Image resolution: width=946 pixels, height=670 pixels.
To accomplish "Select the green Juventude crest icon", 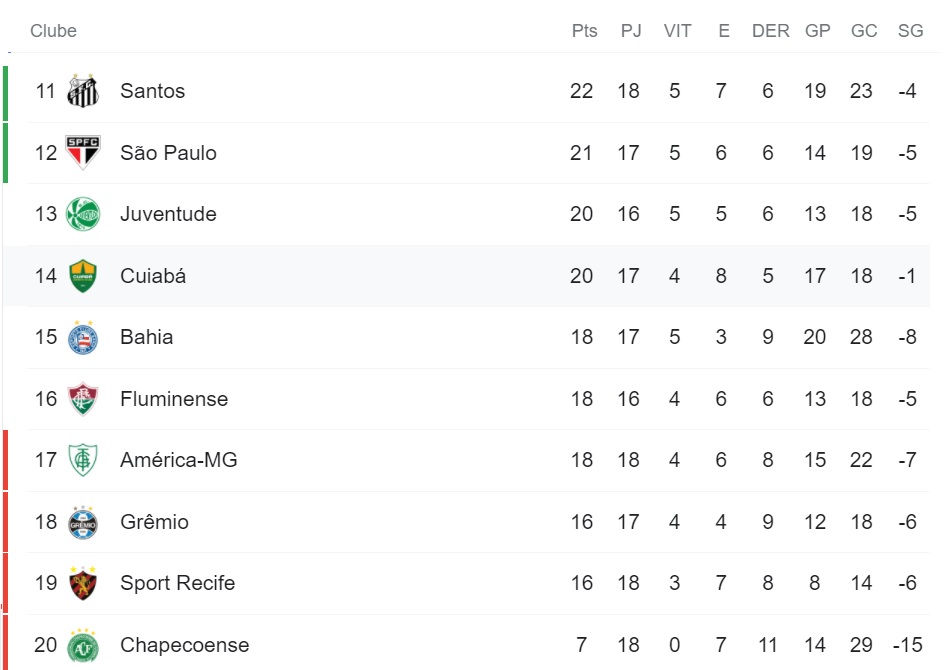I will [83, 214].
